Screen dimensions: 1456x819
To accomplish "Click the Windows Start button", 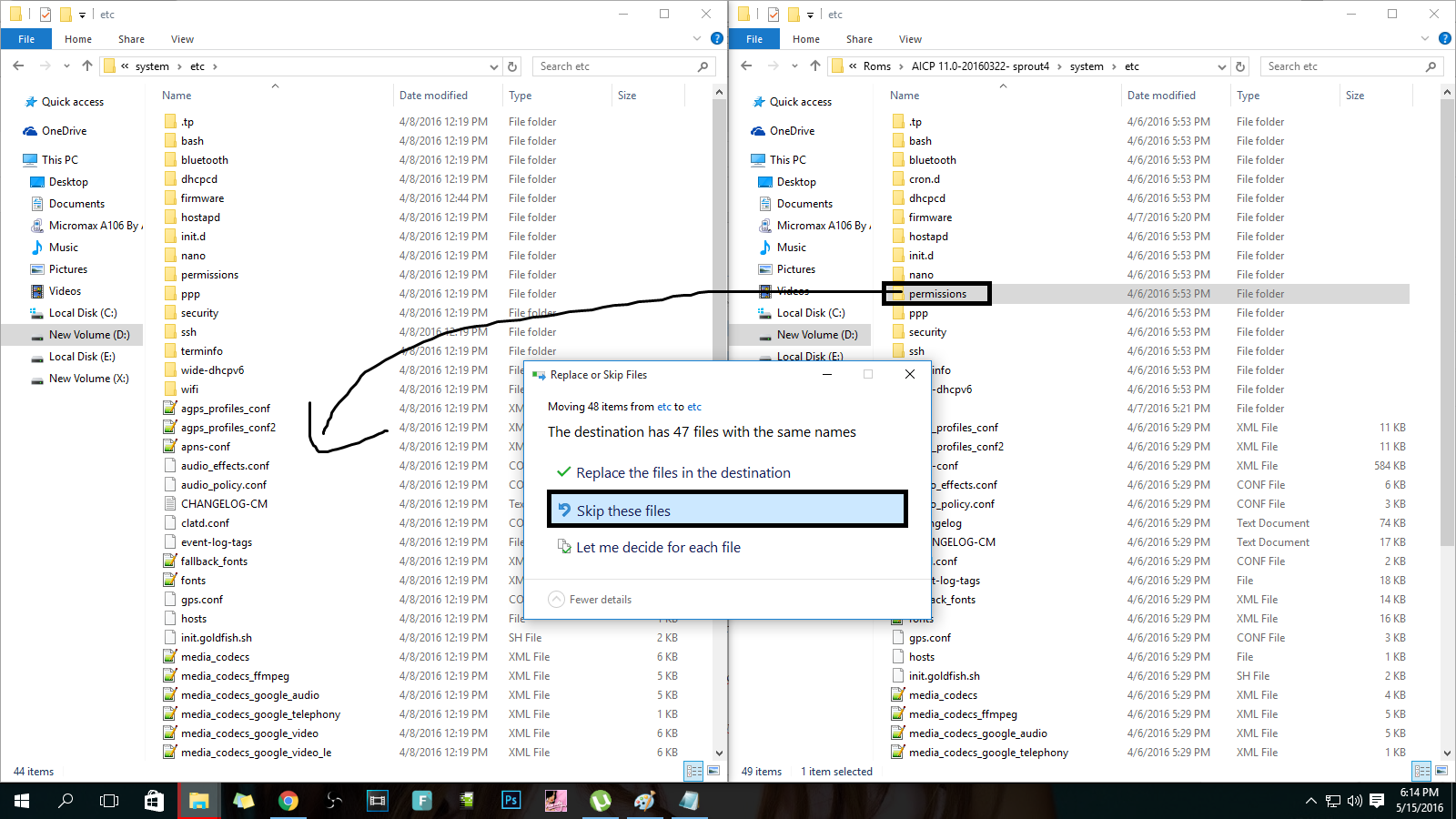I will [20, 801].
